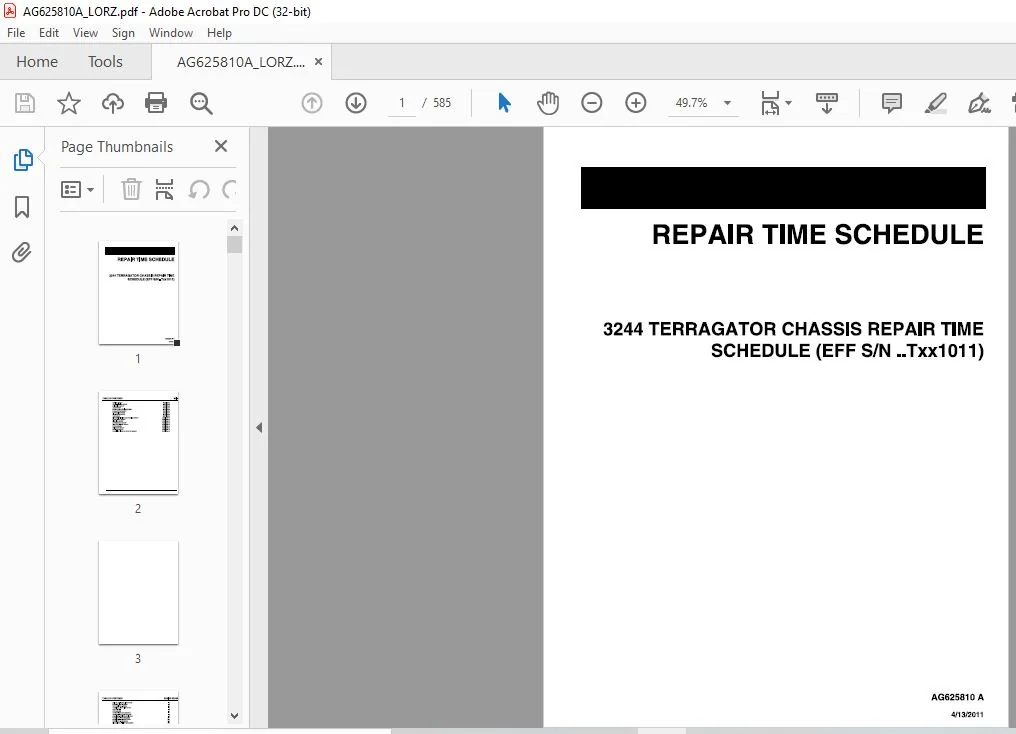Open zoom level dropdown arrow

point(727,103)
